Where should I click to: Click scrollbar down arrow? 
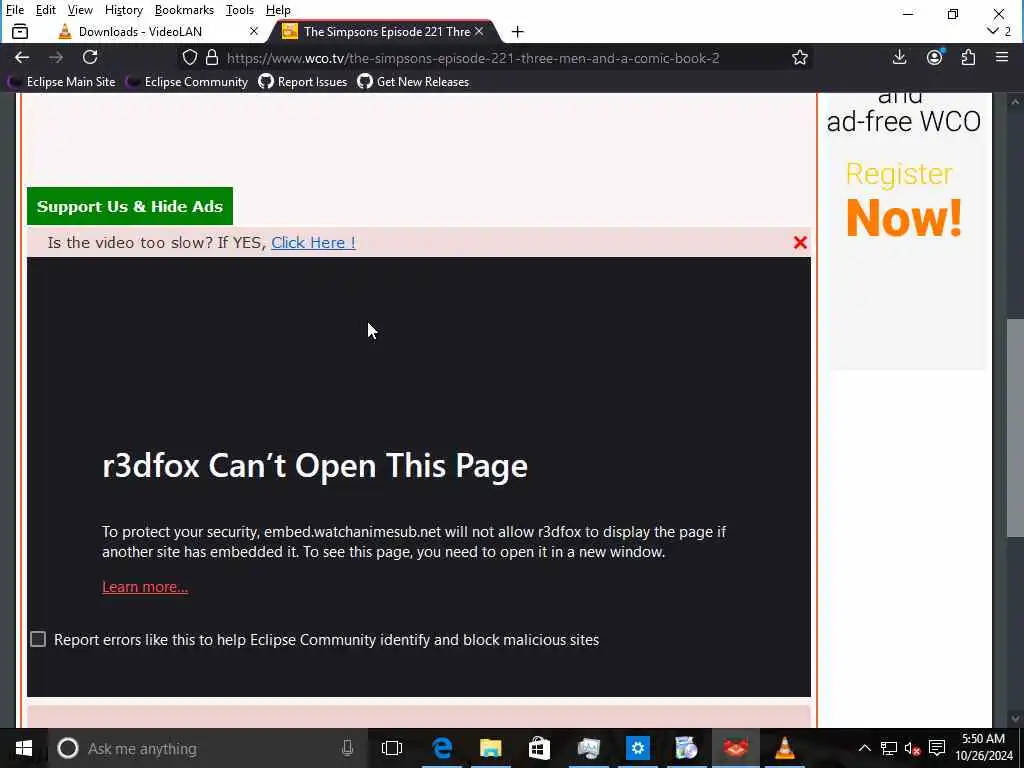[x=1014, y=719]
